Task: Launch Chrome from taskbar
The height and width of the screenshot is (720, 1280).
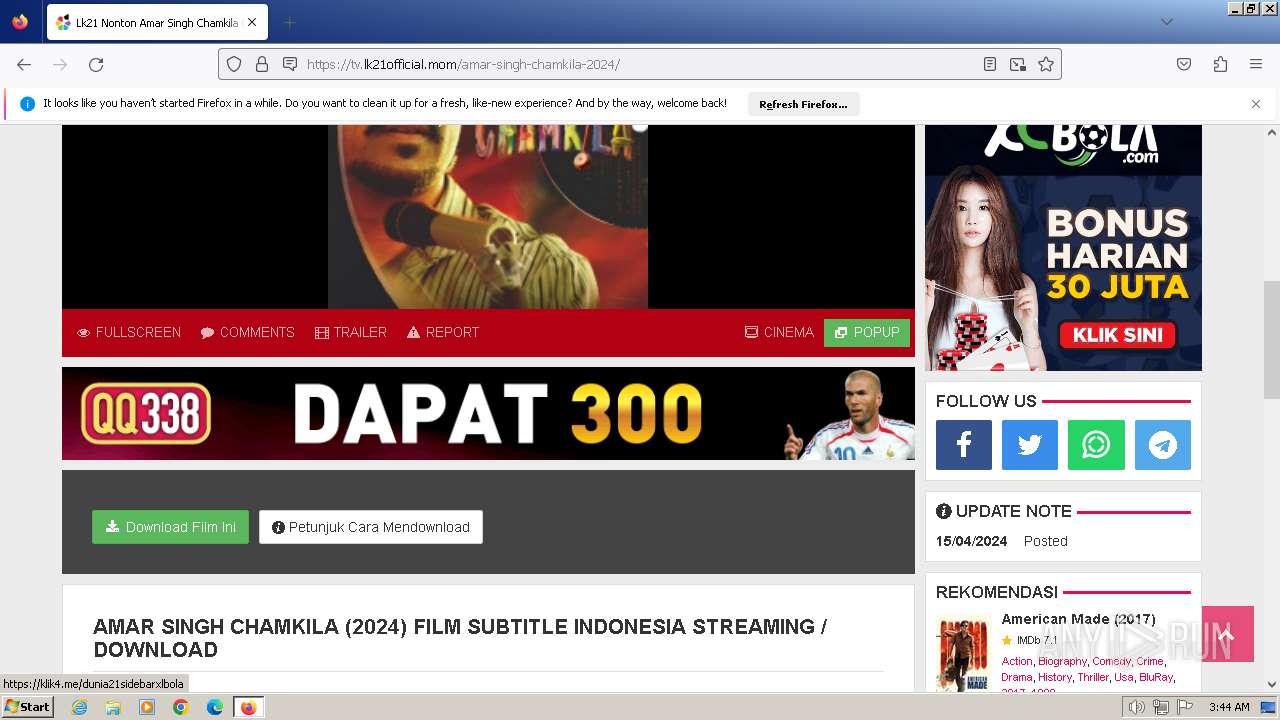Action: [181, 707]
